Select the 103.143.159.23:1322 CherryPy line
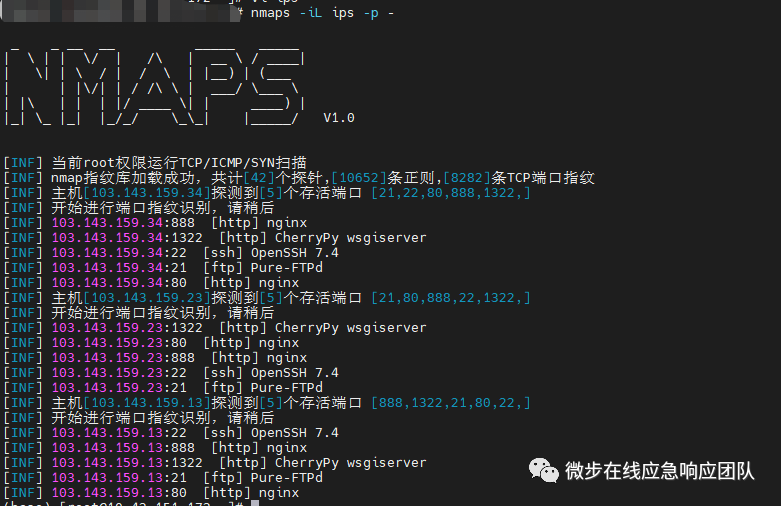Image resolution: width=781 pixels, height=506 pixels. [x=215, y=328]
